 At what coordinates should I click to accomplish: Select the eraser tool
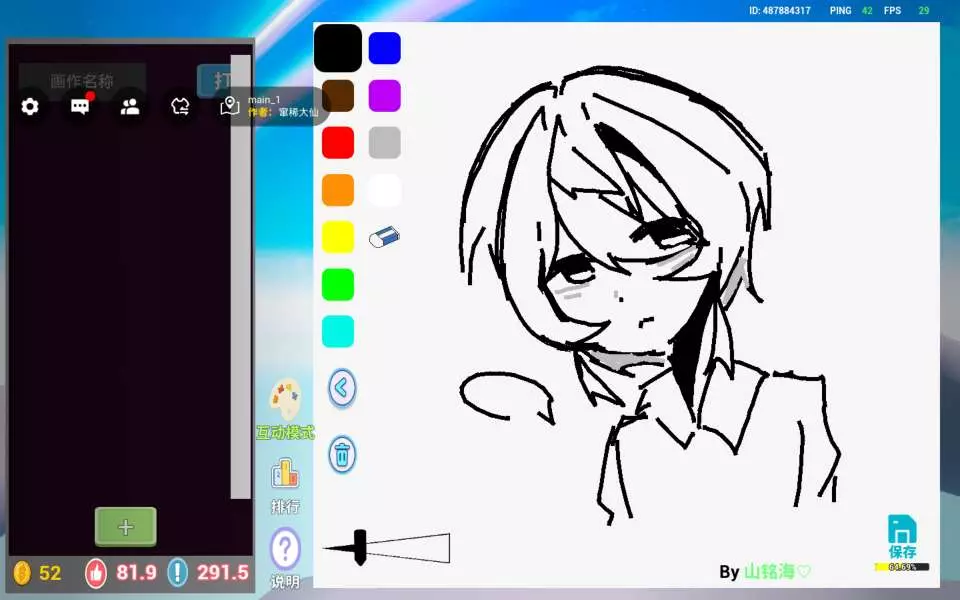pos(384,237)
